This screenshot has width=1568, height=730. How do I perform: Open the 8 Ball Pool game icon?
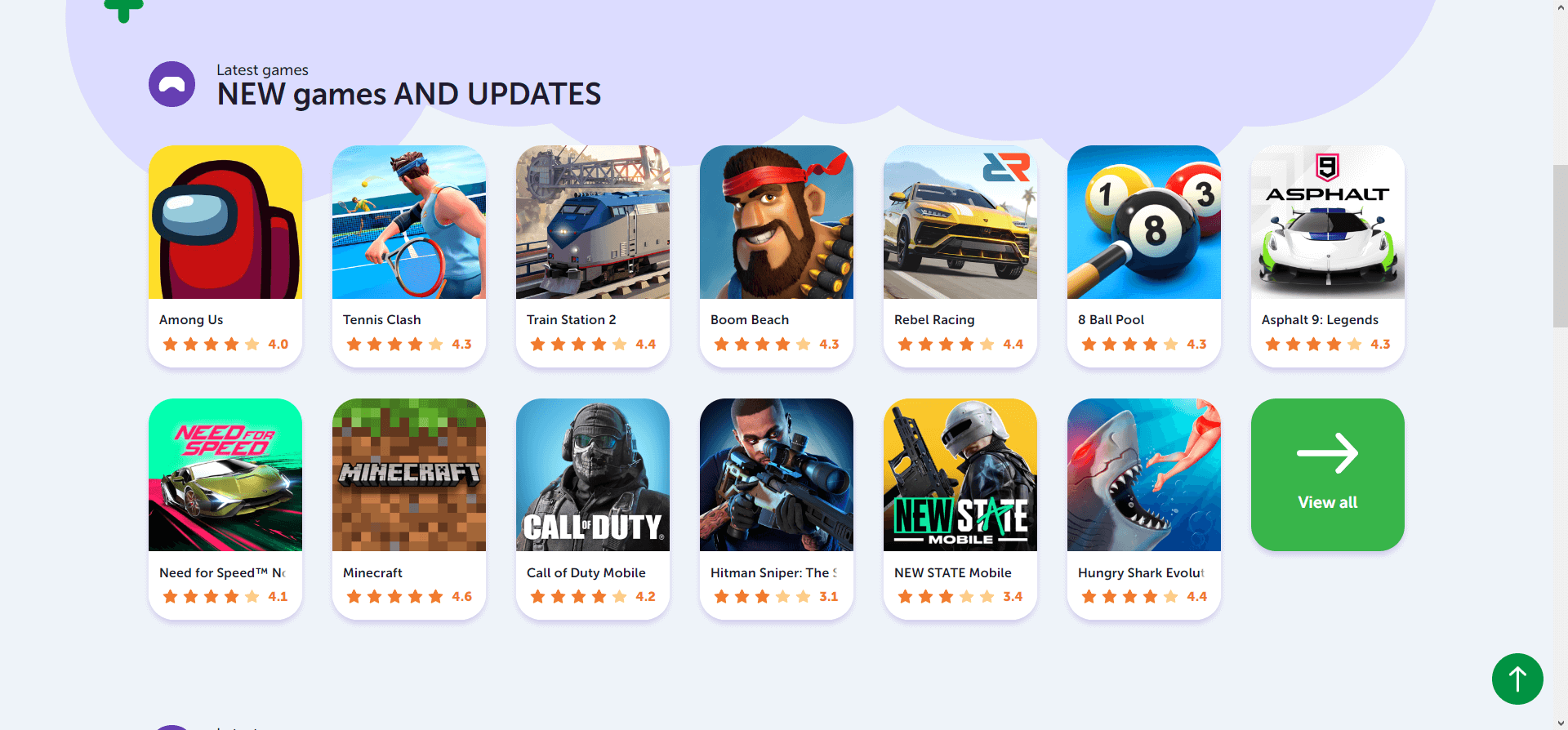click(x=1144, y=222)
